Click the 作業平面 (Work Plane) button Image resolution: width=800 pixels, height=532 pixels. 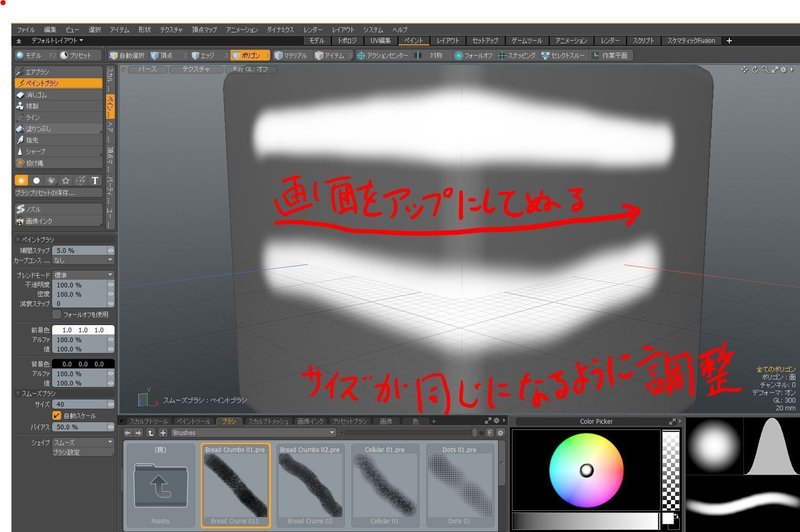tap(611, 55)
